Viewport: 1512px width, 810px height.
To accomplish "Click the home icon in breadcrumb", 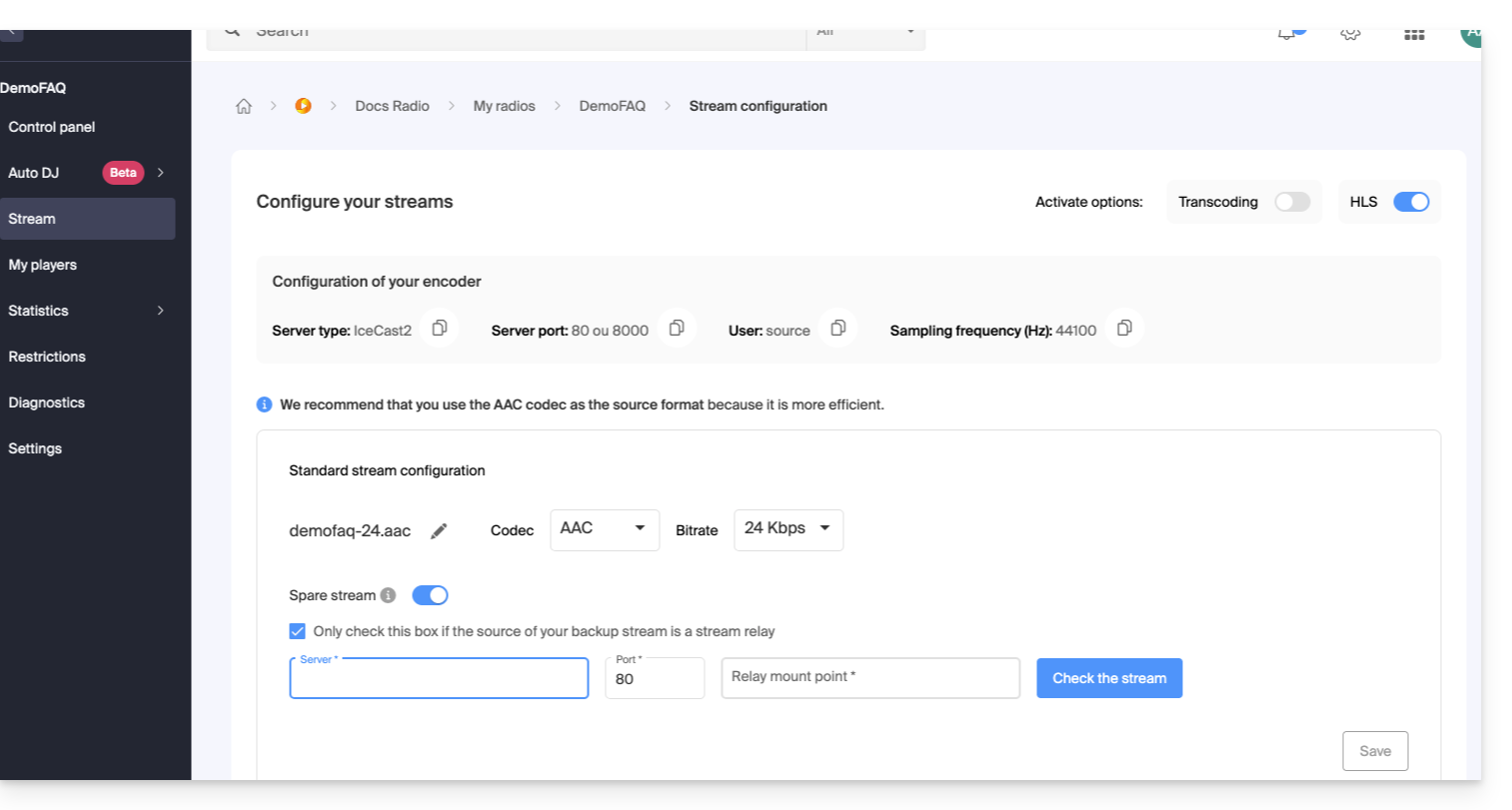I will pos(244,106).
